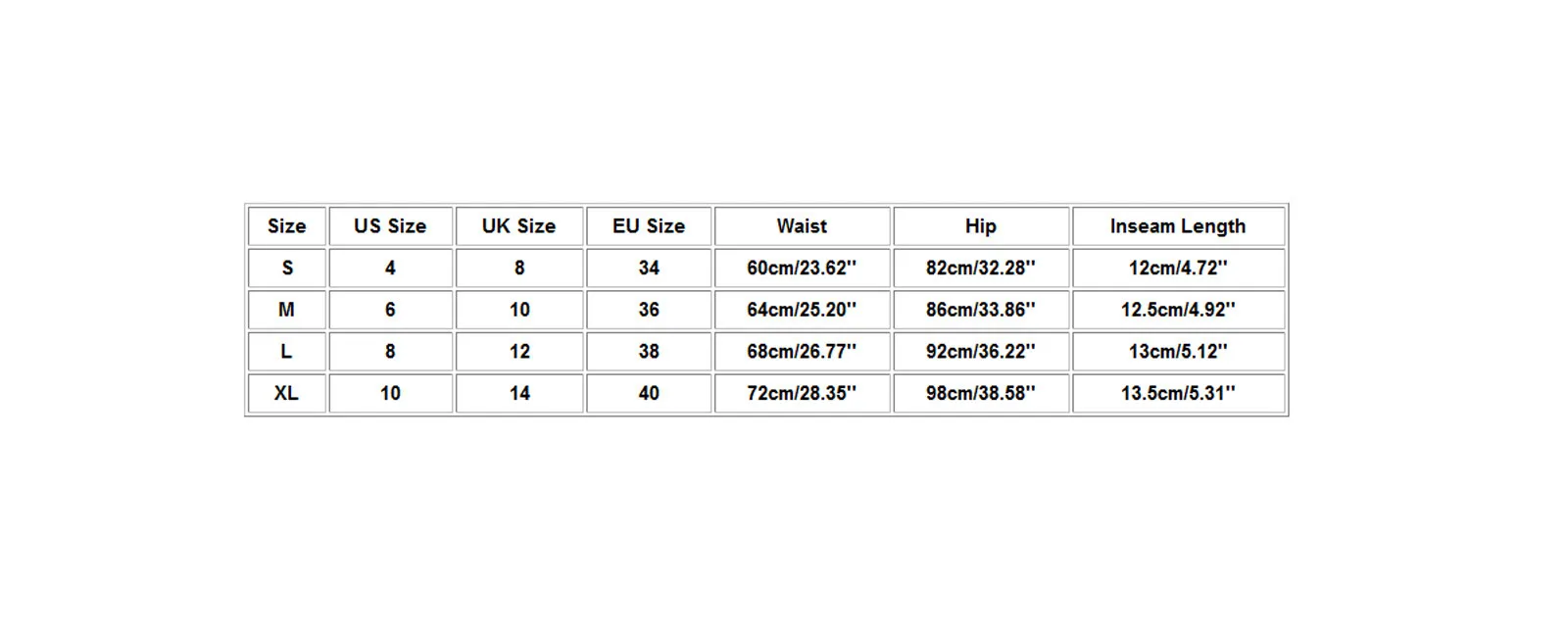Select the XL size row label

point(286,393)
